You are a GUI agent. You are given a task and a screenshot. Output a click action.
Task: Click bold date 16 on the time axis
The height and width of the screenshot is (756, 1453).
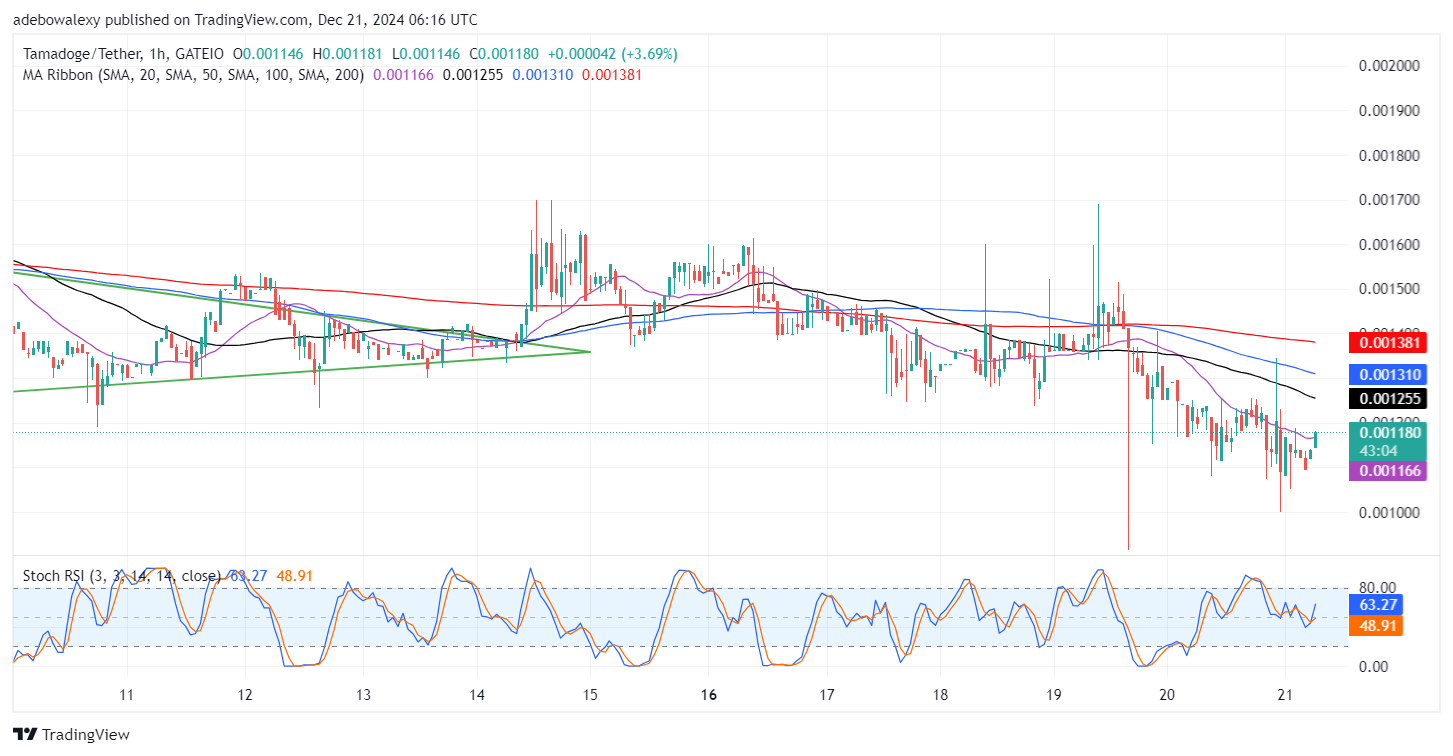[709, 694]
